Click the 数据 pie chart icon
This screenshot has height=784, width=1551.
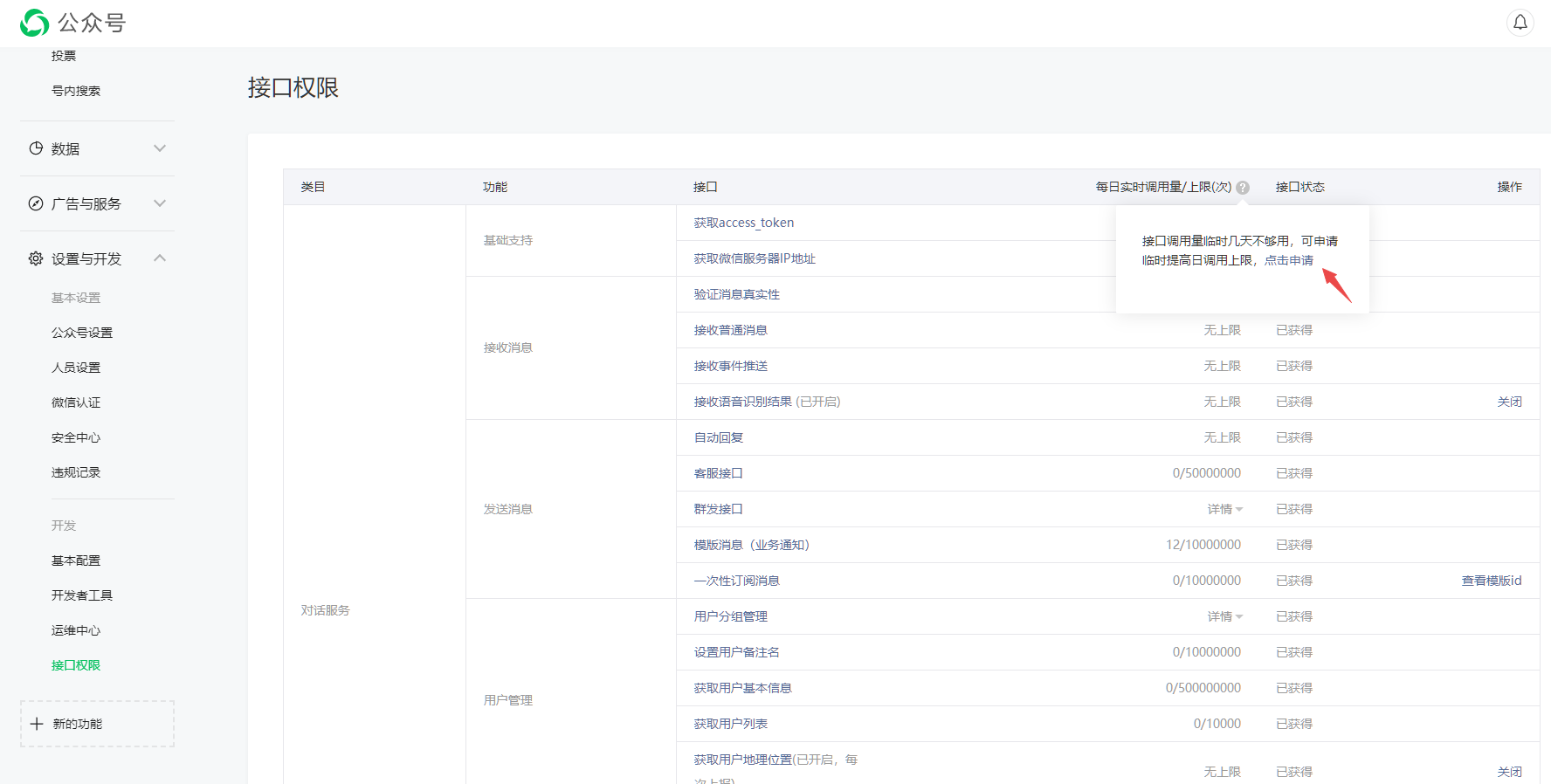click(36, 148)
